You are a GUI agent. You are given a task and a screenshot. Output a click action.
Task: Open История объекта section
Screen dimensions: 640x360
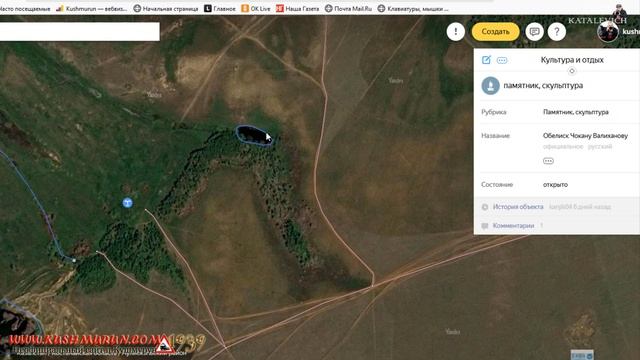tap(518, 207)
